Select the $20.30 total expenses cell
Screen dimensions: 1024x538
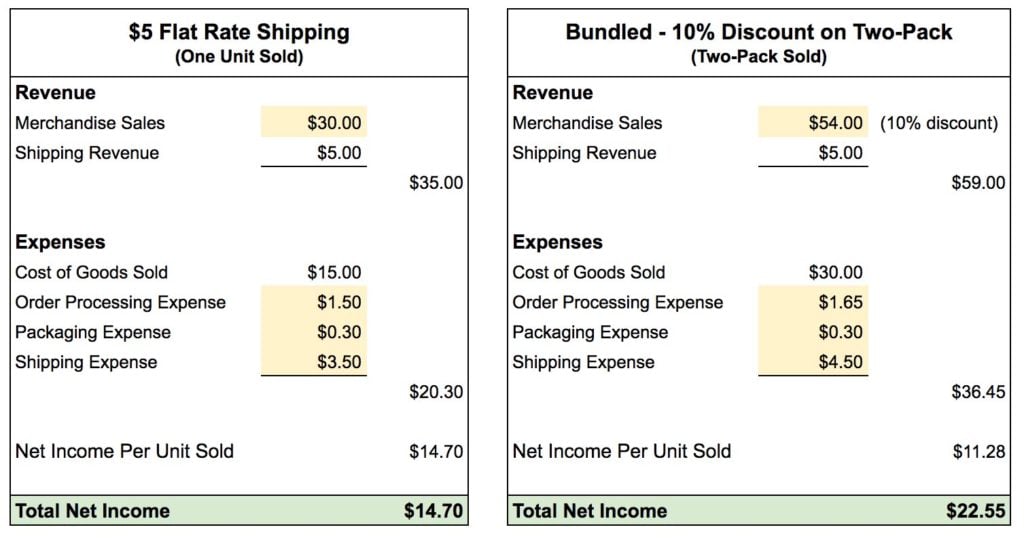click(x=436, y=392)
